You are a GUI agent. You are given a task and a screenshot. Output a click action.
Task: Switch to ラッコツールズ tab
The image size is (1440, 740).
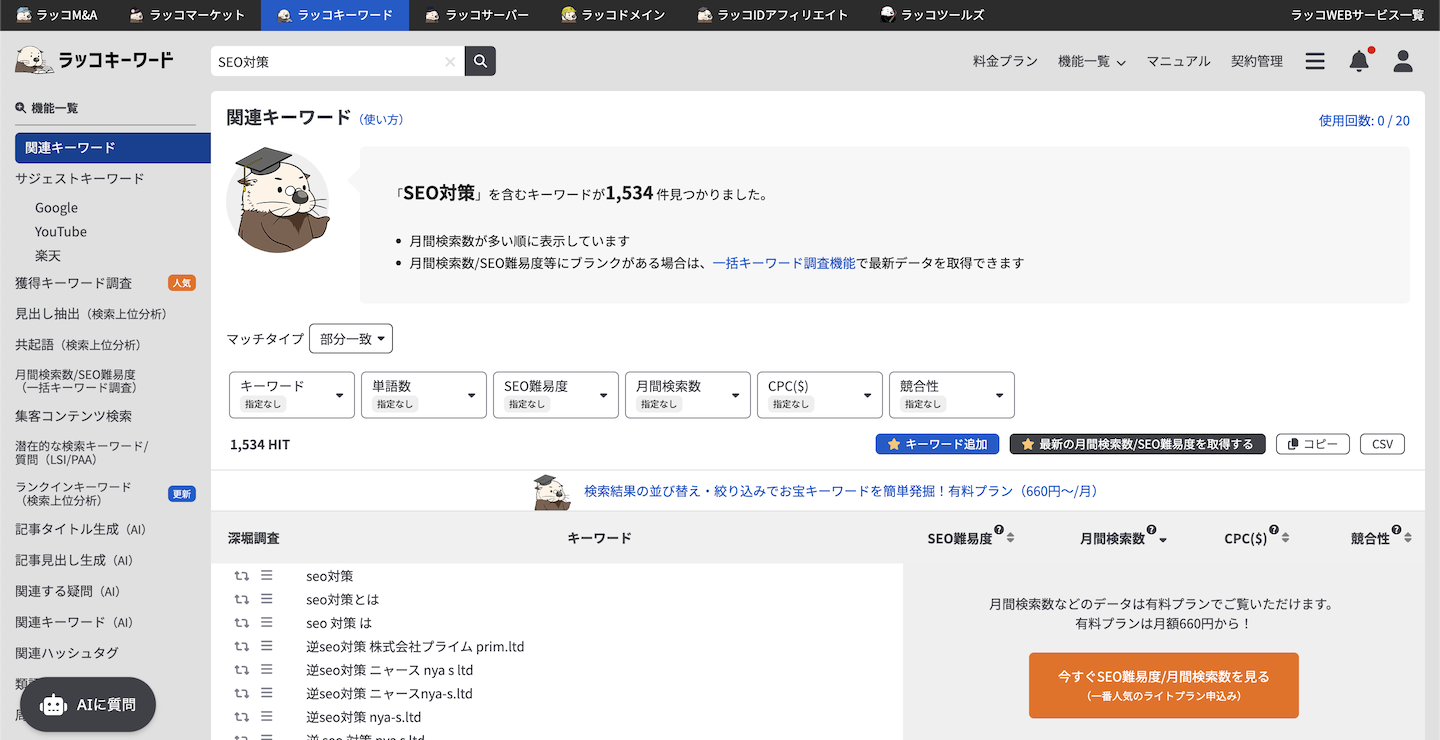[932, 15]
